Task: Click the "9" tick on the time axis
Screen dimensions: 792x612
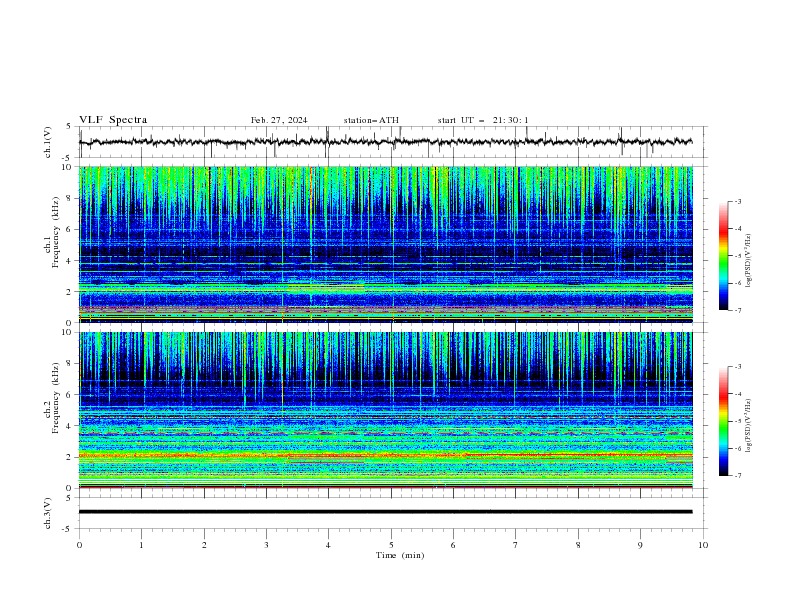Action: 640,545
